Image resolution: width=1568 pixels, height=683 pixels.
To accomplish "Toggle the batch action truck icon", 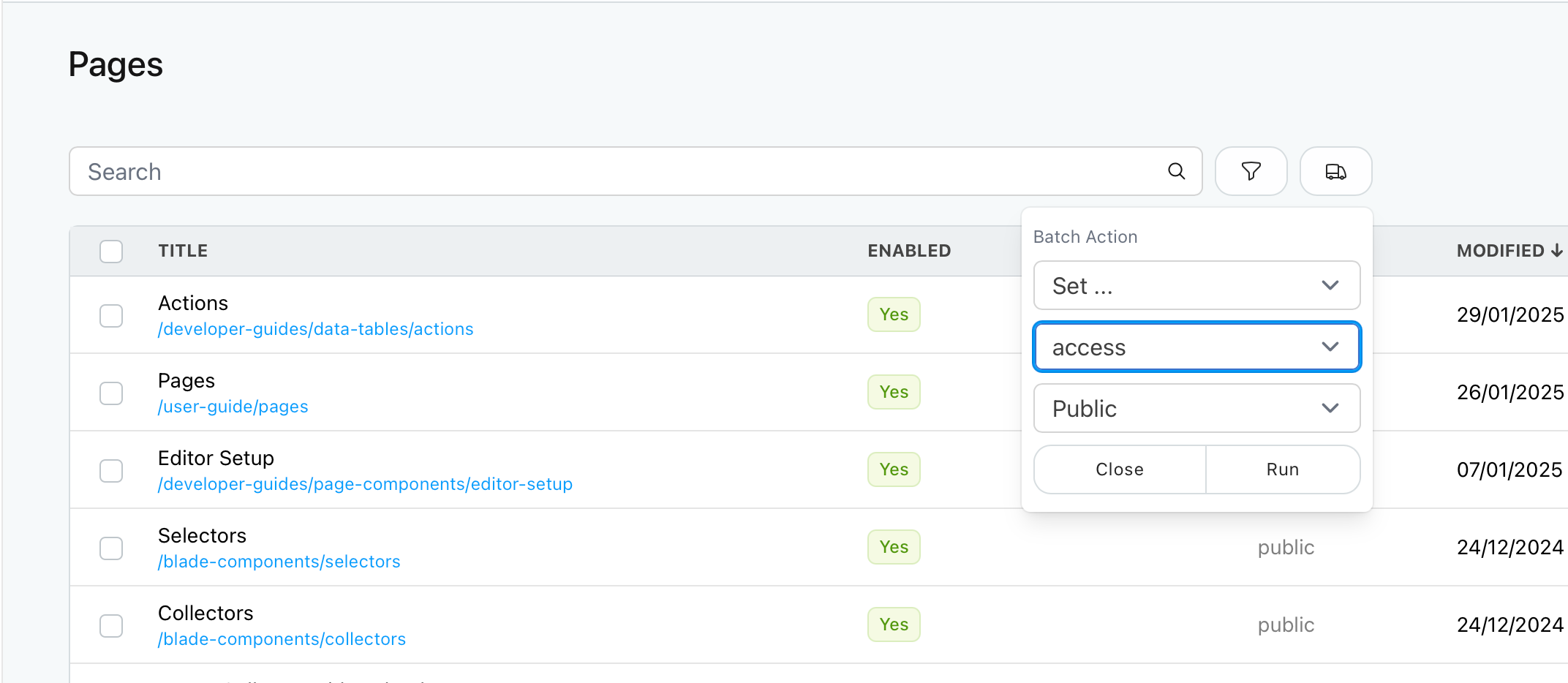I will pos(1335,171).
